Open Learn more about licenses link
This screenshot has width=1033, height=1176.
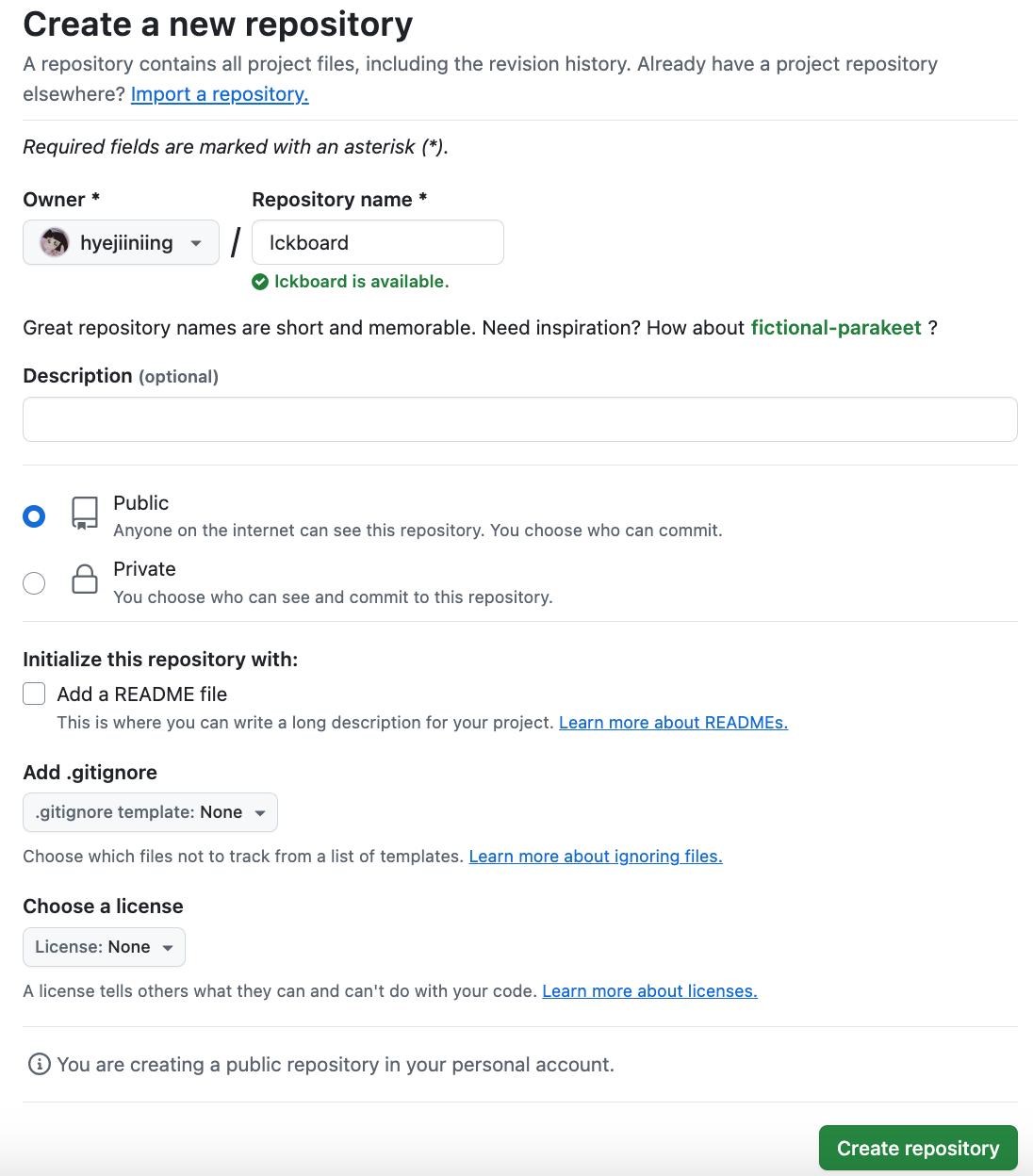pos(649,991)
